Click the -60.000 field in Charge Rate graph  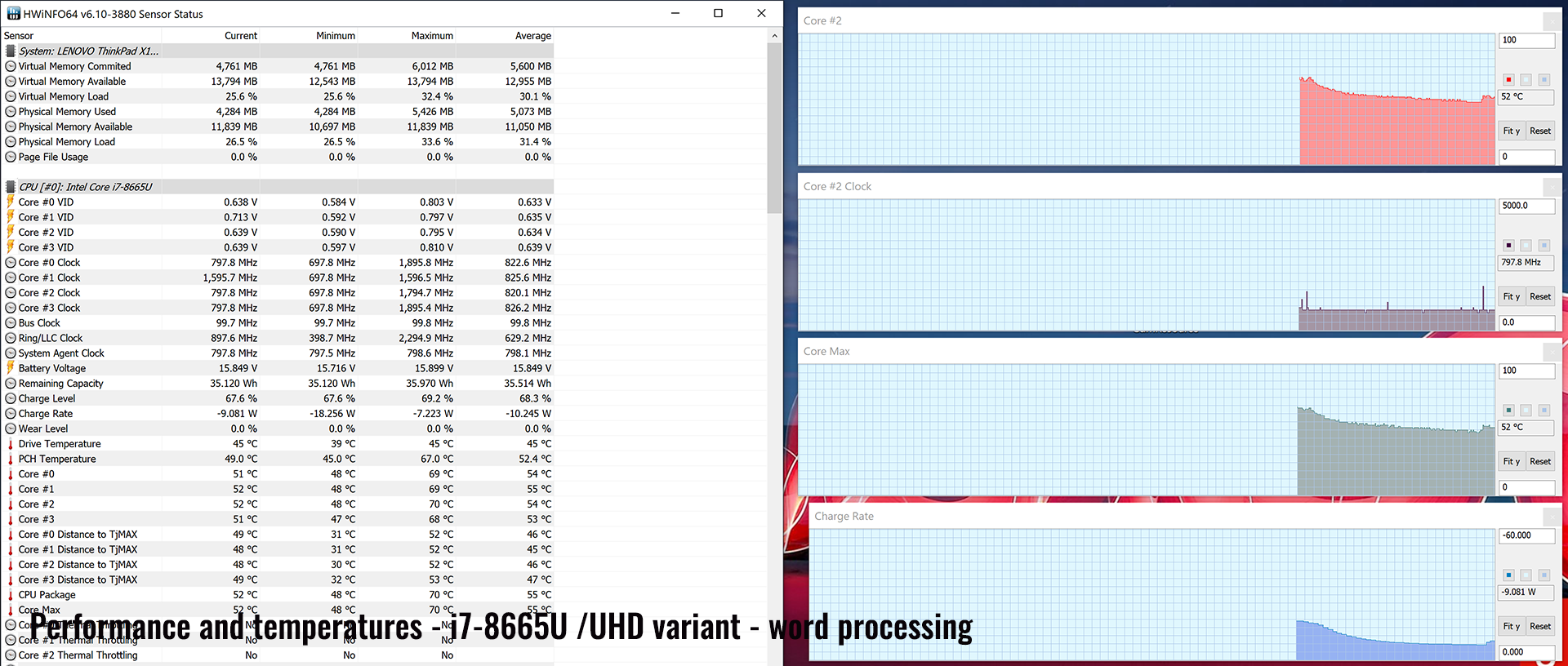click(x=1527, y=535)
